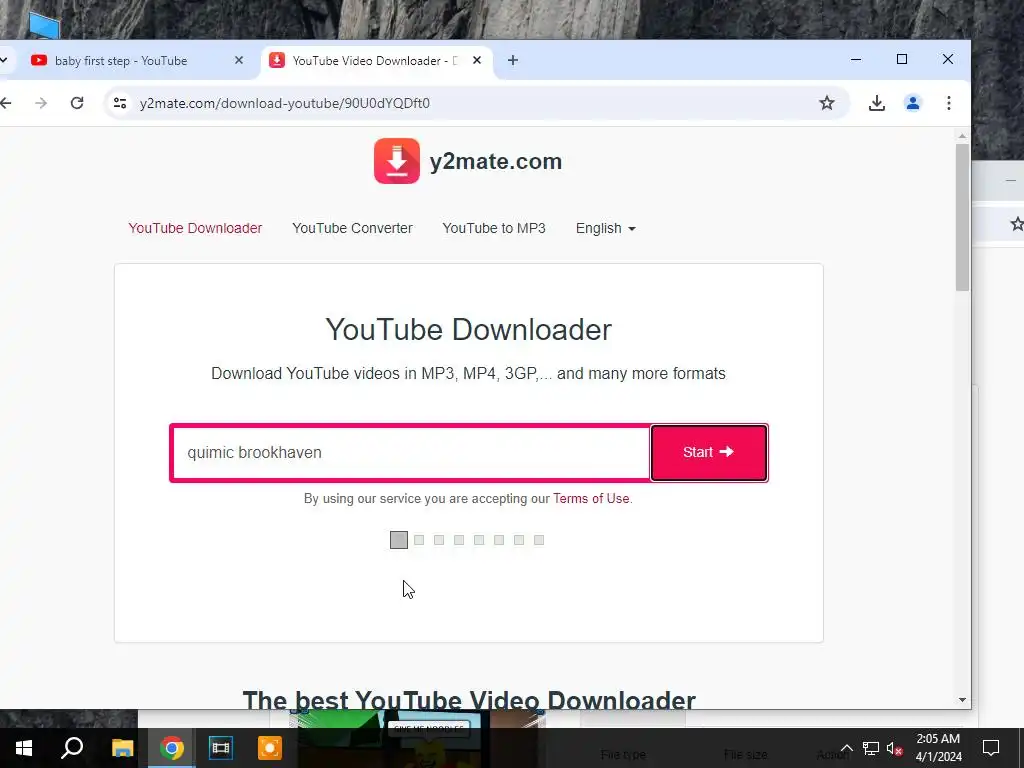Open YouTube Converter nav link
Screen dimensions: 1024x768
pos(352,228)
